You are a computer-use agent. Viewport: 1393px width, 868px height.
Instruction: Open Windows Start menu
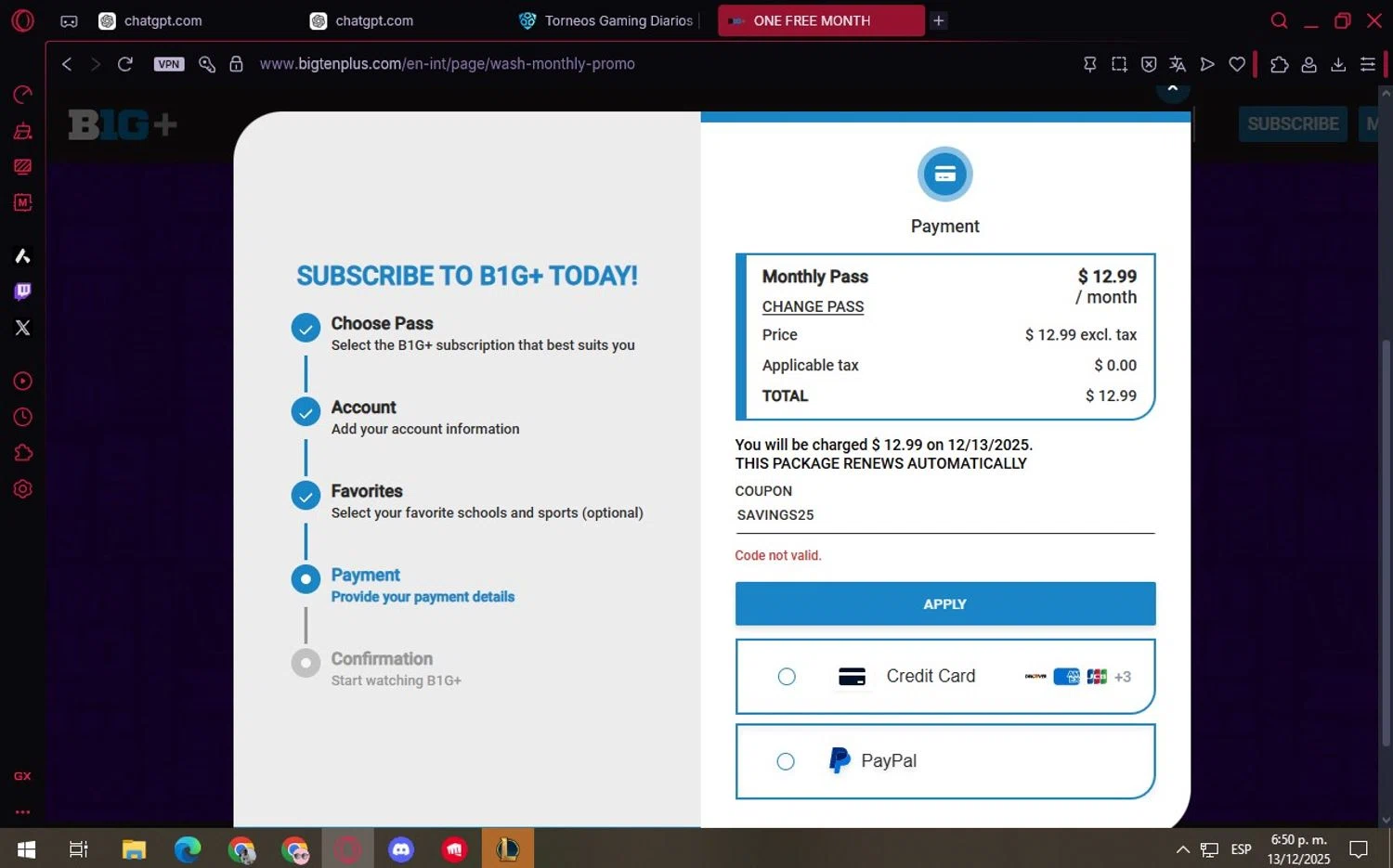[26, 849]
